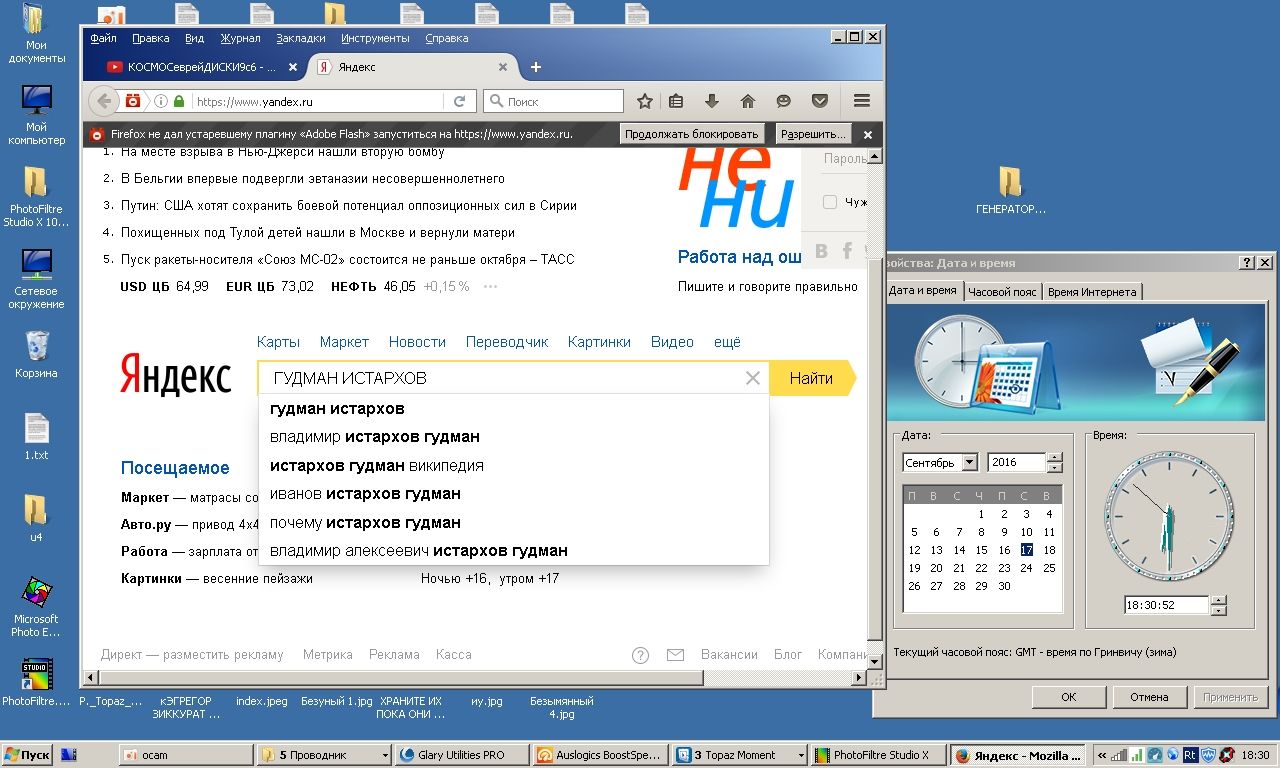The image size is (1280, 768).
Task: Open the Закладки menu in Firefox
Action: point(301,38)
